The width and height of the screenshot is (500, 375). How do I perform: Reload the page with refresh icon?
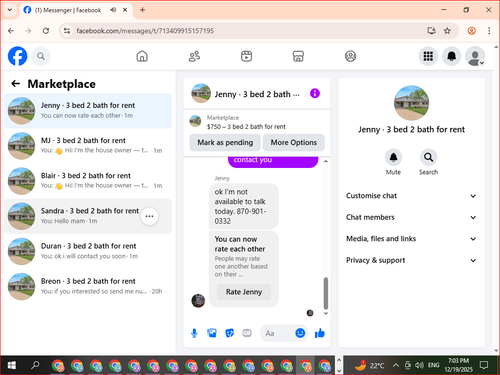pyautogui.click(x=46, y=31)
